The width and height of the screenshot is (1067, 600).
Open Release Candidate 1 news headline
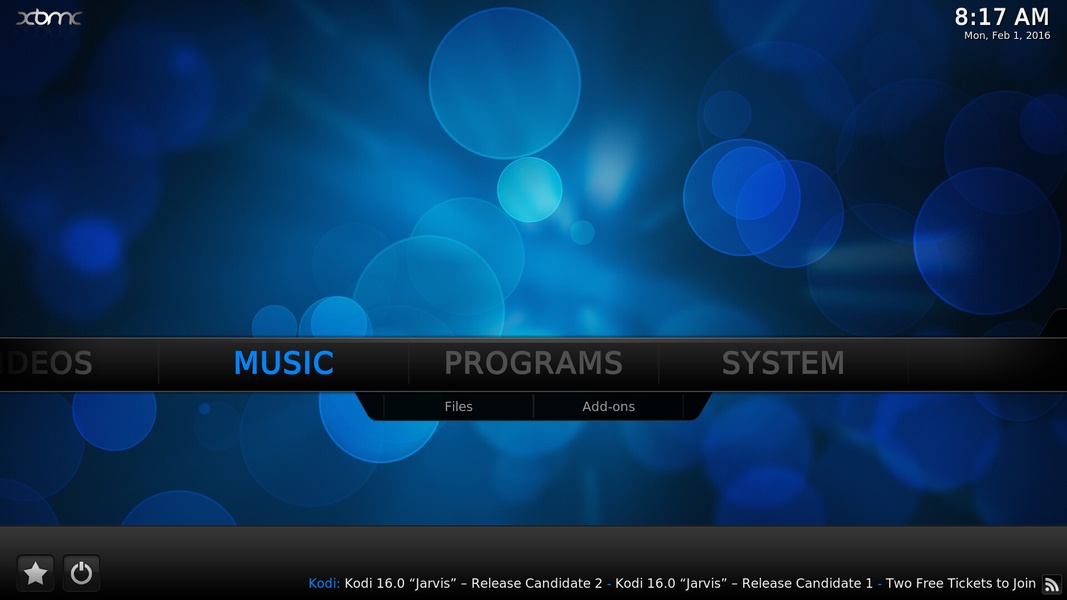(744, 583)
